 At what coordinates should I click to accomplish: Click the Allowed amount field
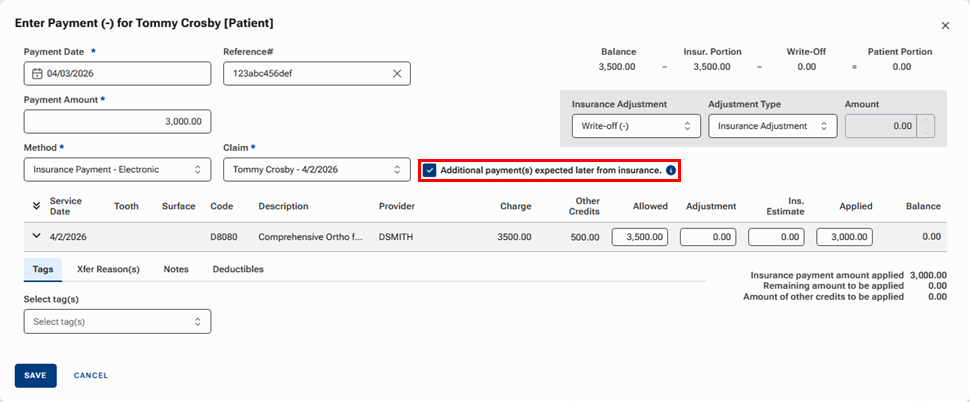click(640, 237)
